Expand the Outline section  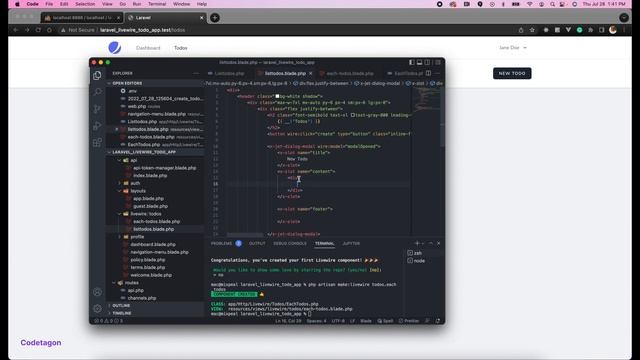click(155, 305)
